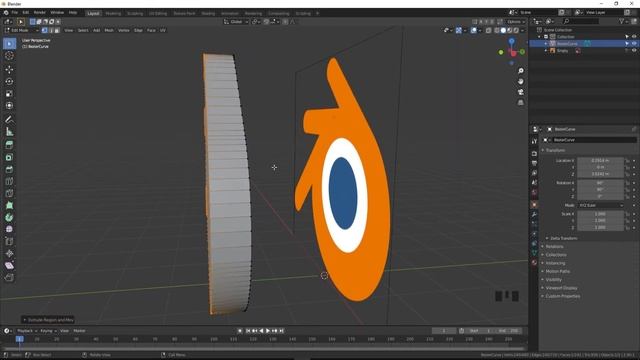Enable vertex select mode
Image resolution: width=640 pixels, height=360 pixels.
44,30
